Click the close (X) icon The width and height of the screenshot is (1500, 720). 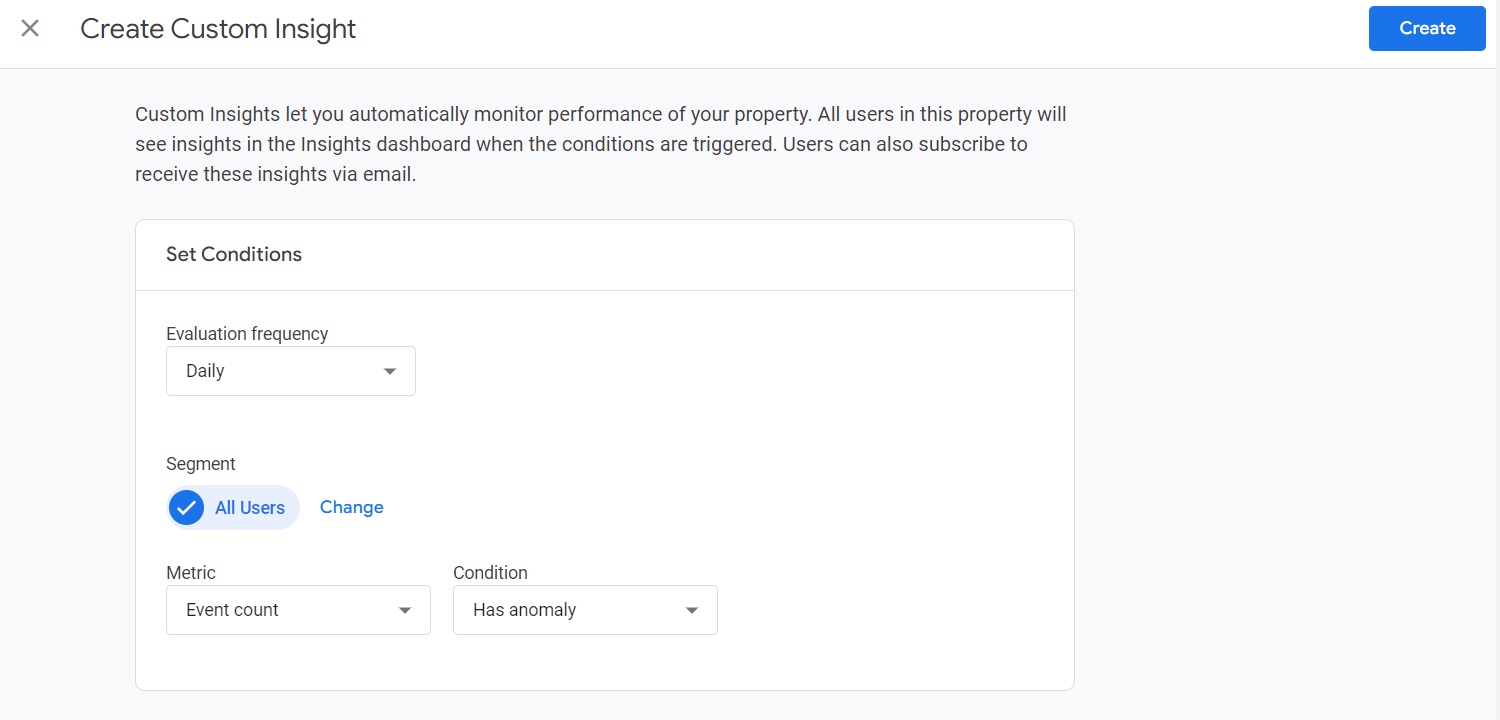[30, 28]
